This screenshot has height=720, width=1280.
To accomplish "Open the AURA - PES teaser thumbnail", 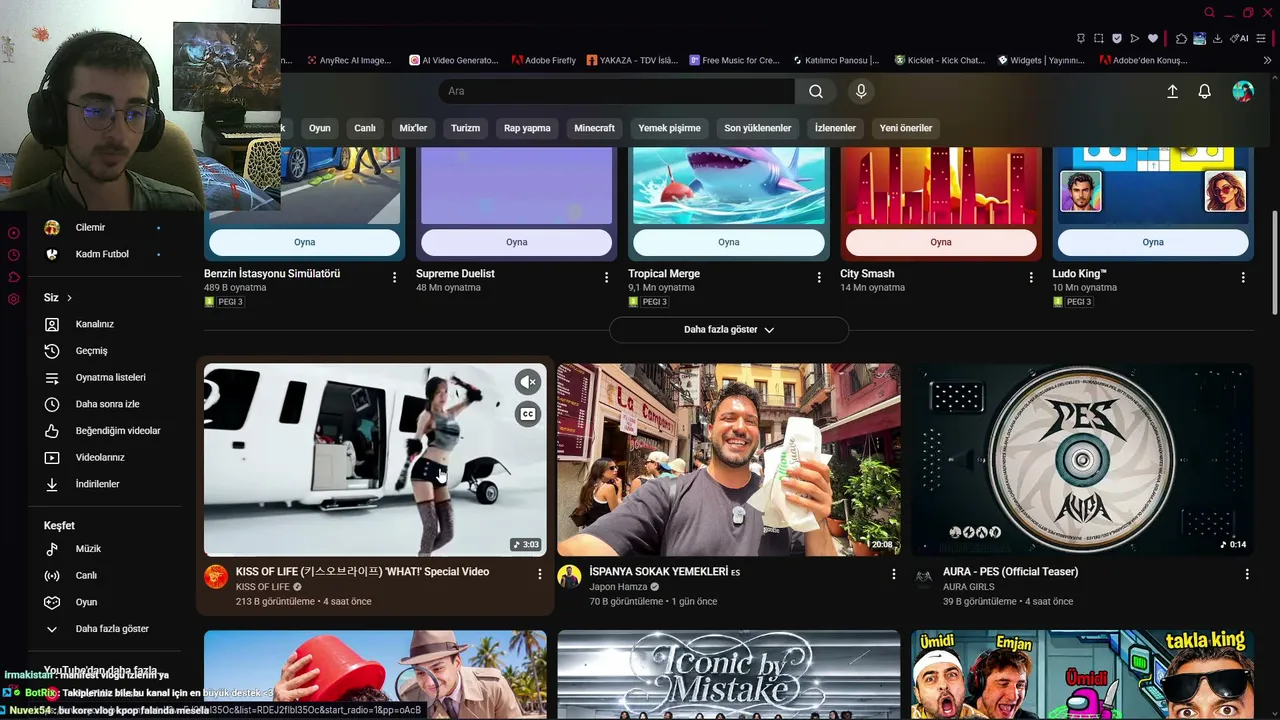I will tap(1083, 460).
